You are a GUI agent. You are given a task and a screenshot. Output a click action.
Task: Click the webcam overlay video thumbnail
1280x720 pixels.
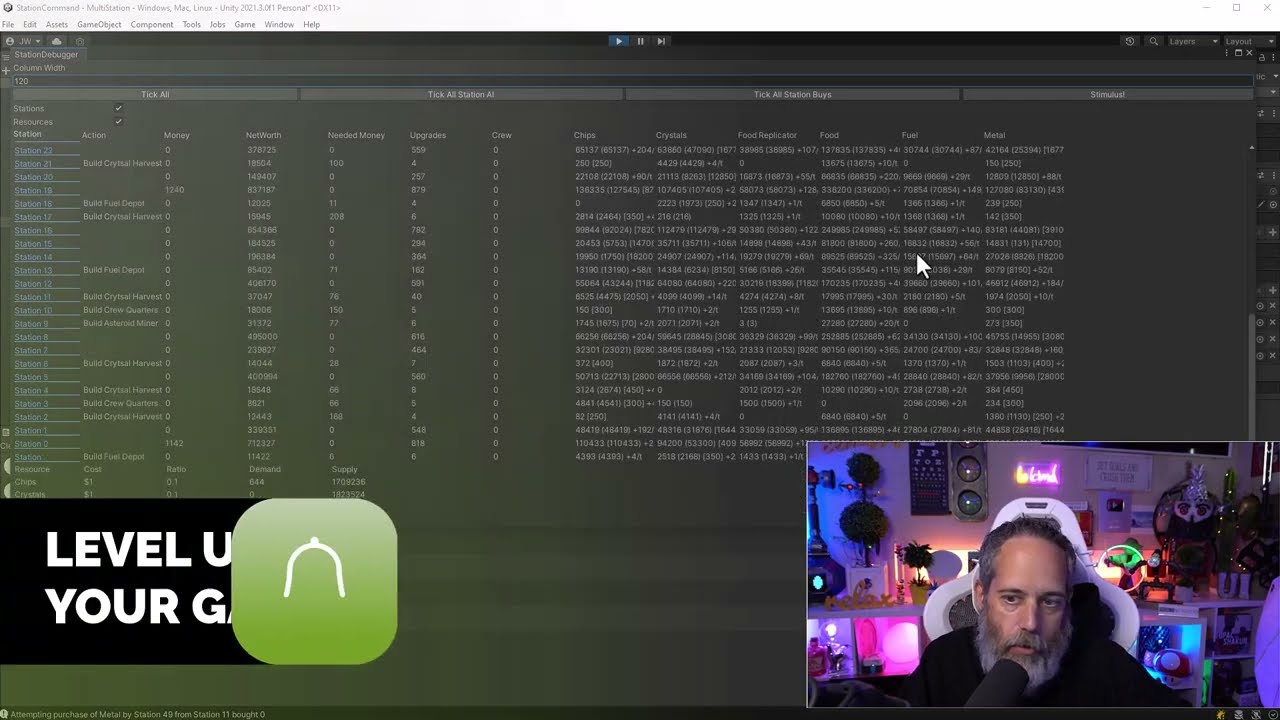[x=1042, y=575]
